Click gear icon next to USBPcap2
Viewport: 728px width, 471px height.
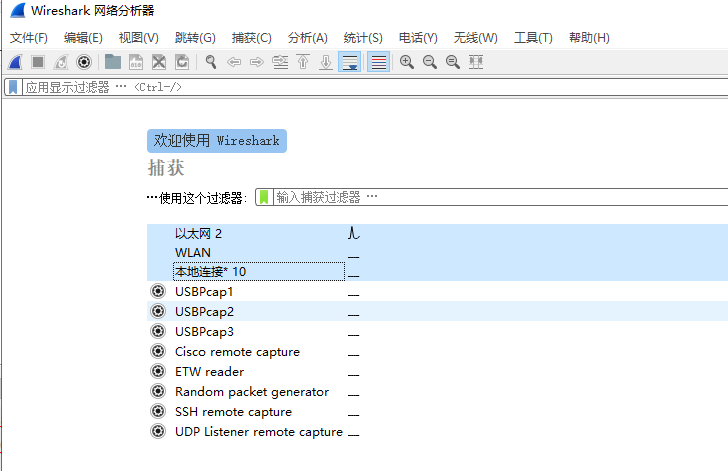[158, 311]
